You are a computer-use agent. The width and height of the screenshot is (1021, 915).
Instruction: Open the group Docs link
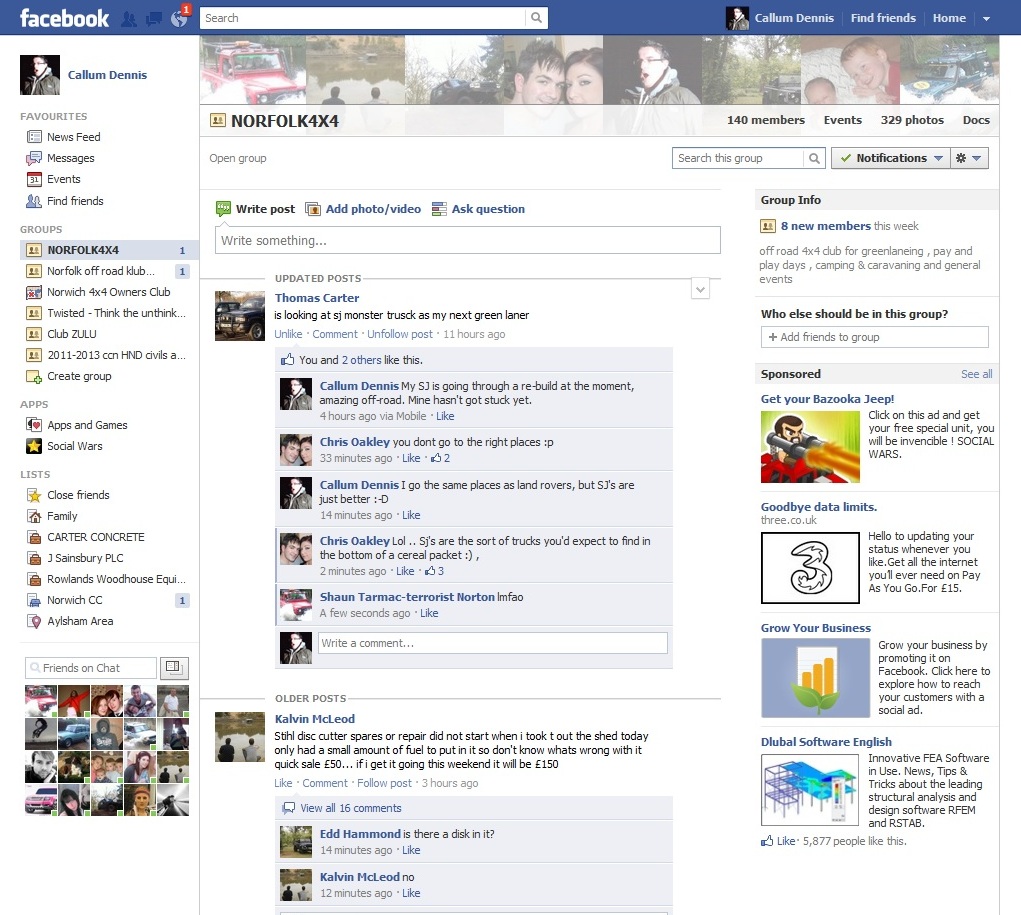click(976, 120)
